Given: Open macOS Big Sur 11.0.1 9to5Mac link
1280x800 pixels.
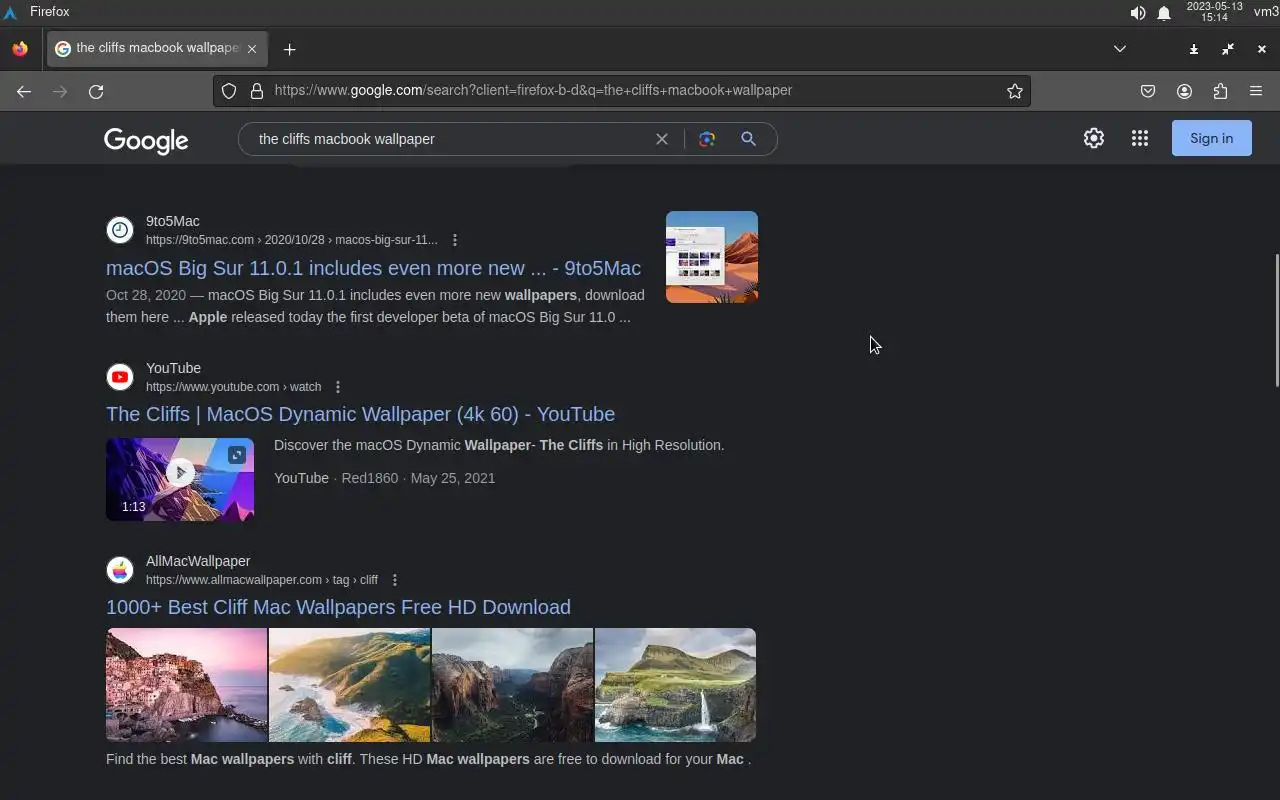Looking at the screenshot, I should coord(373,268).
